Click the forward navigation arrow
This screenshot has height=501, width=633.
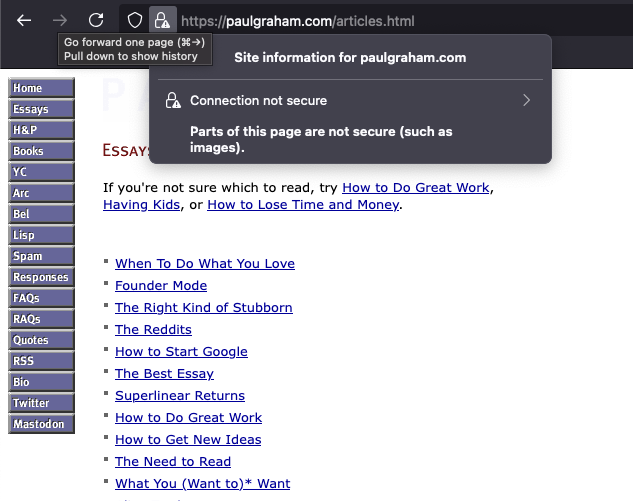[60, 20]
